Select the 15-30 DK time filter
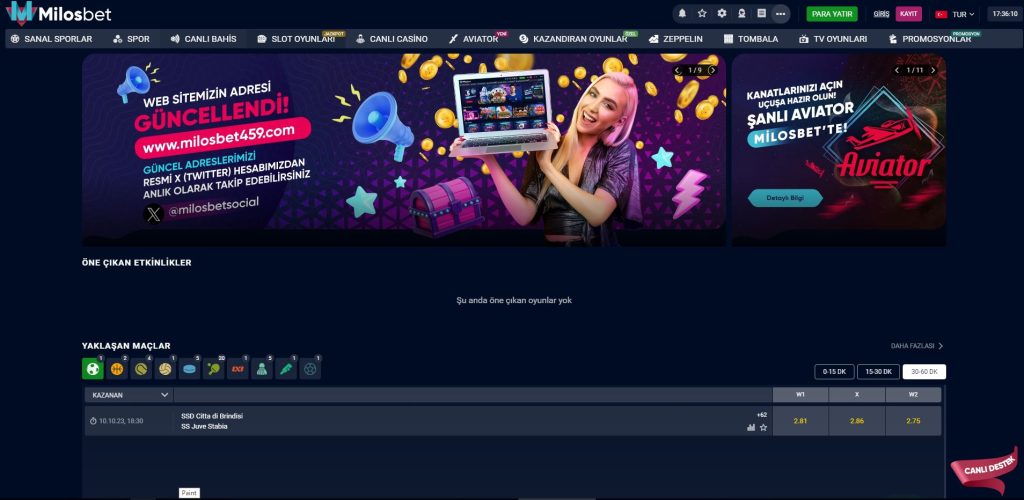Screen dimensions: 1024x500 click(x=878, y=371)
